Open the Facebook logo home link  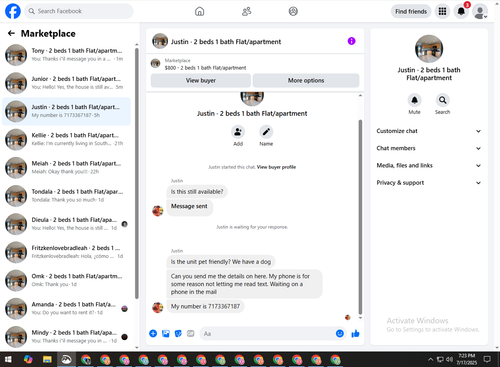[x=13, y=11]
